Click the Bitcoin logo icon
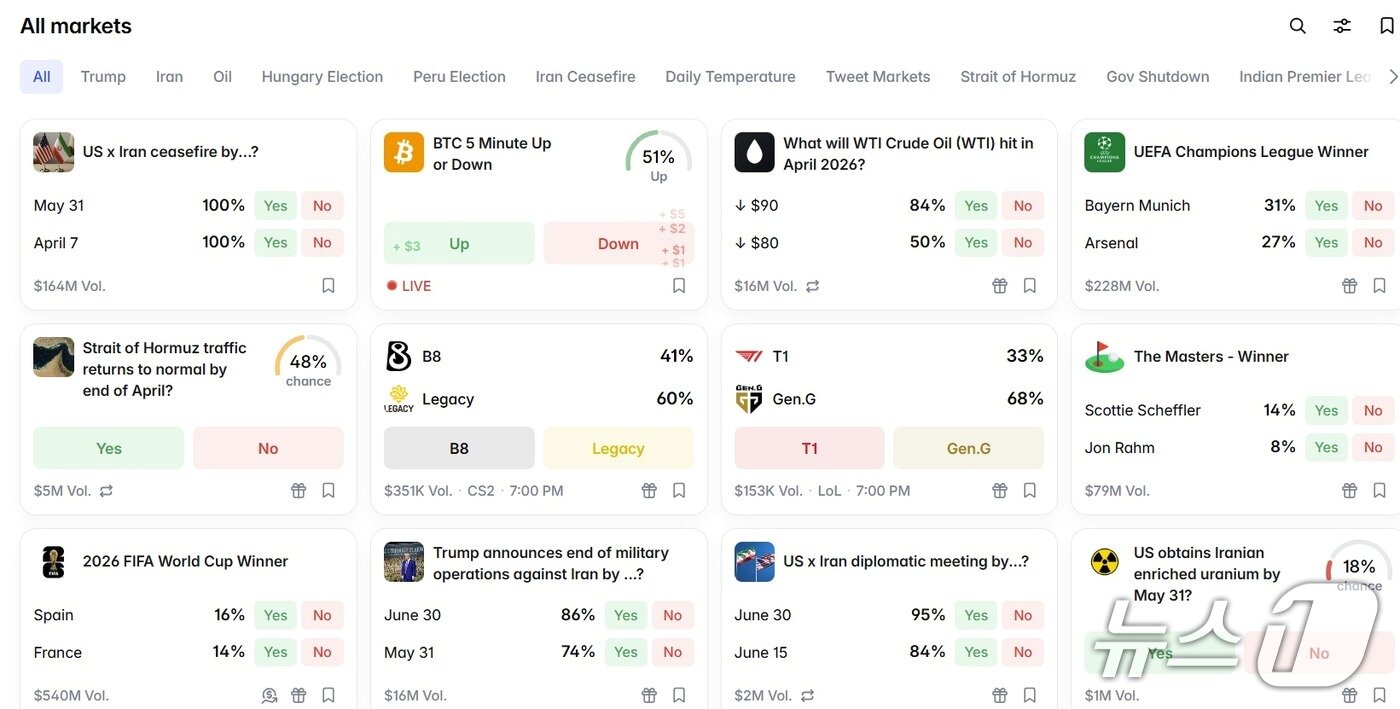1400x709 pixels. pos(404,153)
